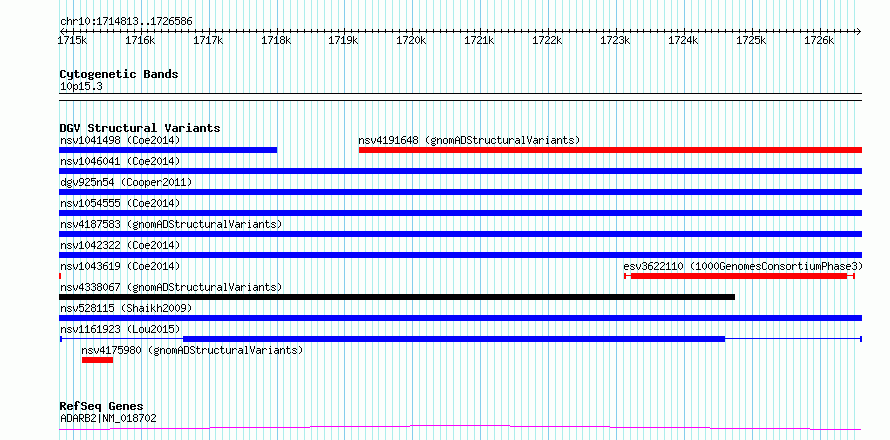
Task: Click the 1718k ruler tick label
Action: pyautogui.click(x=276, y=41)
